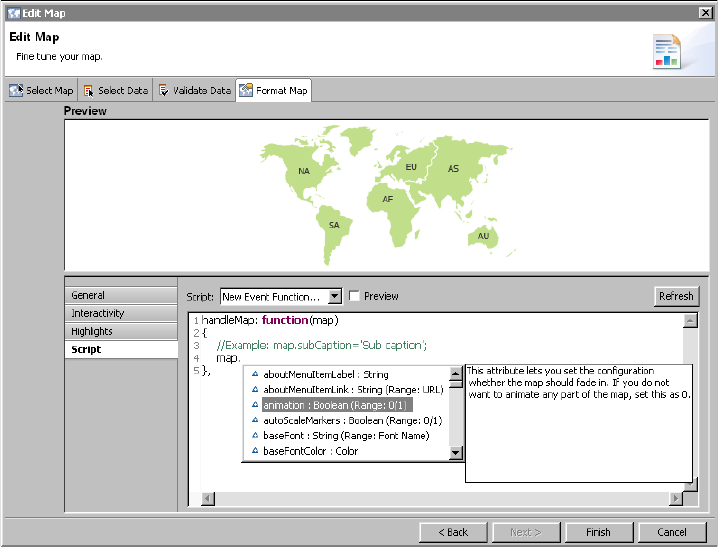Go to previous step with Back
Viewport: 718px width, 547px height.
pos(453,532)
